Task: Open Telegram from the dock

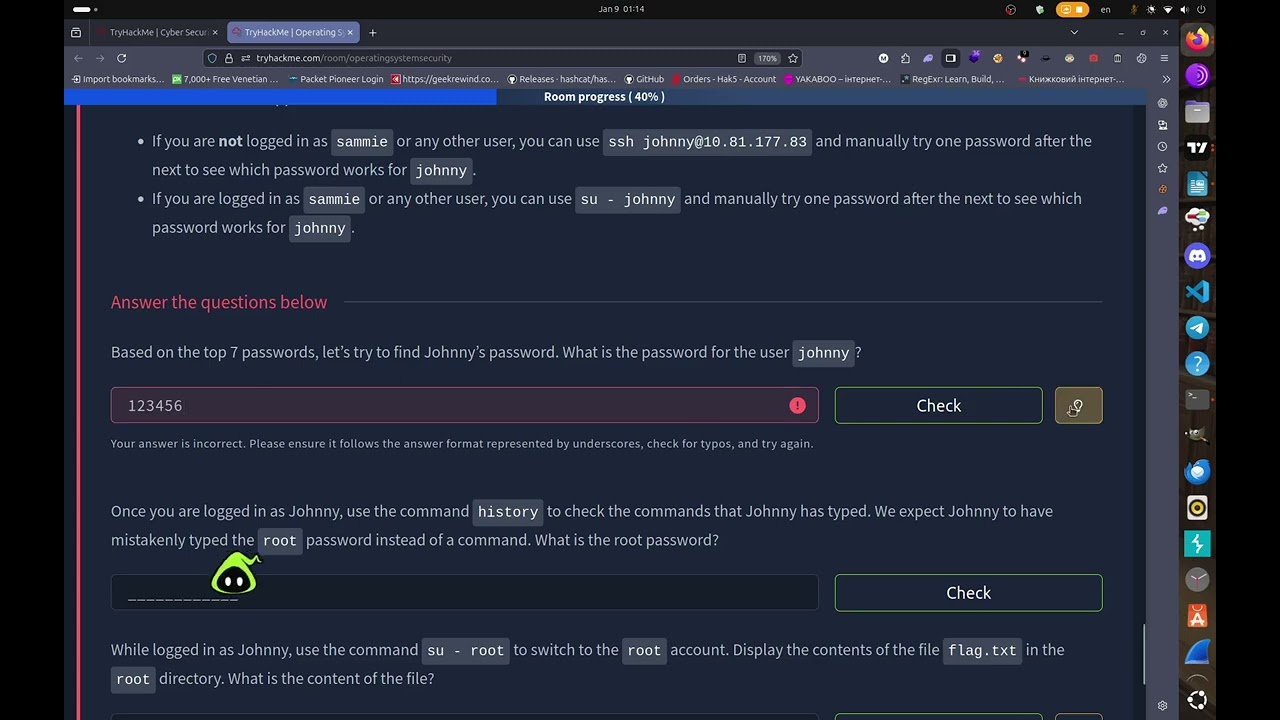Action: pos(1197,328)
